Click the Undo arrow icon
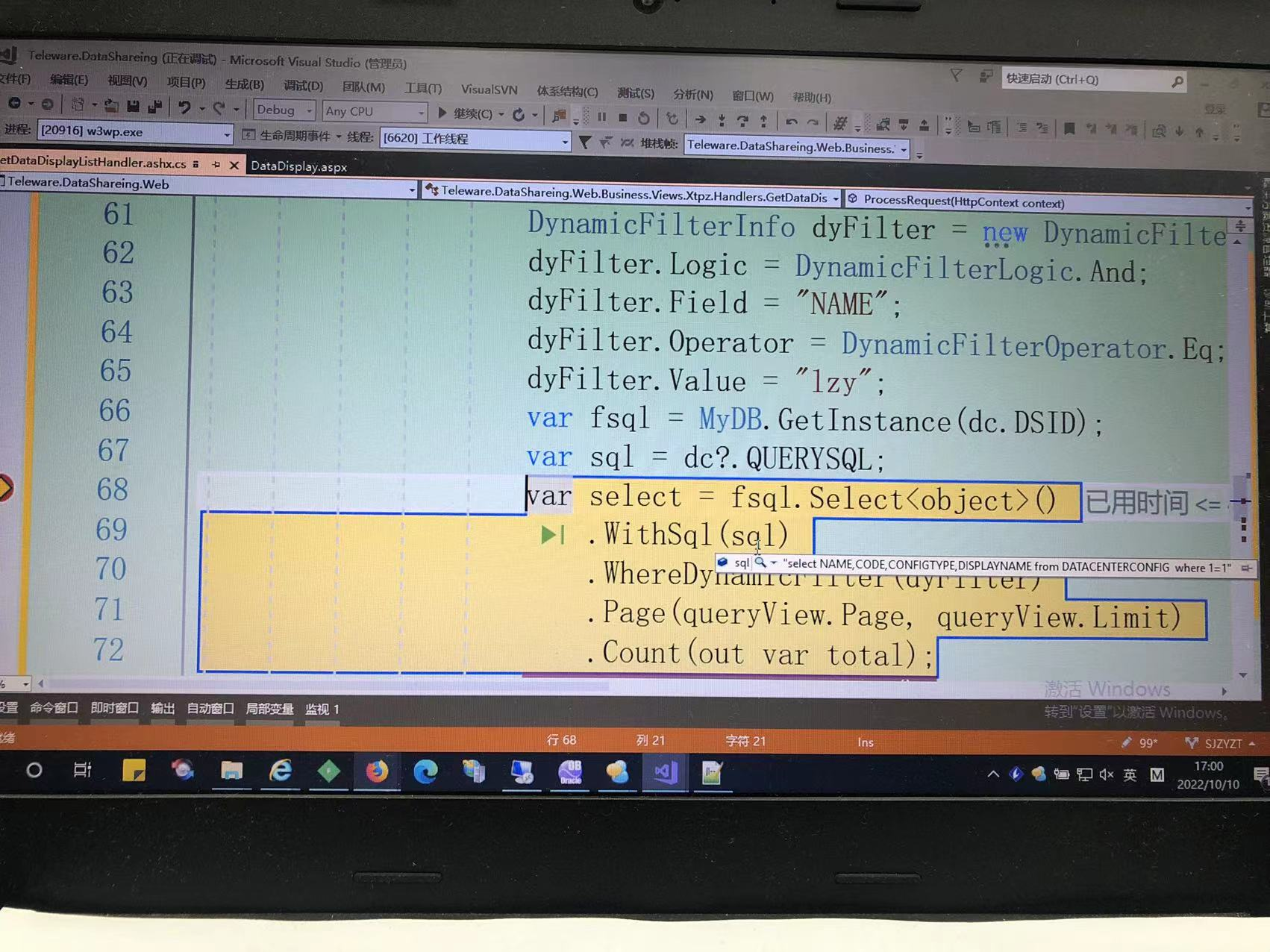 184,107
